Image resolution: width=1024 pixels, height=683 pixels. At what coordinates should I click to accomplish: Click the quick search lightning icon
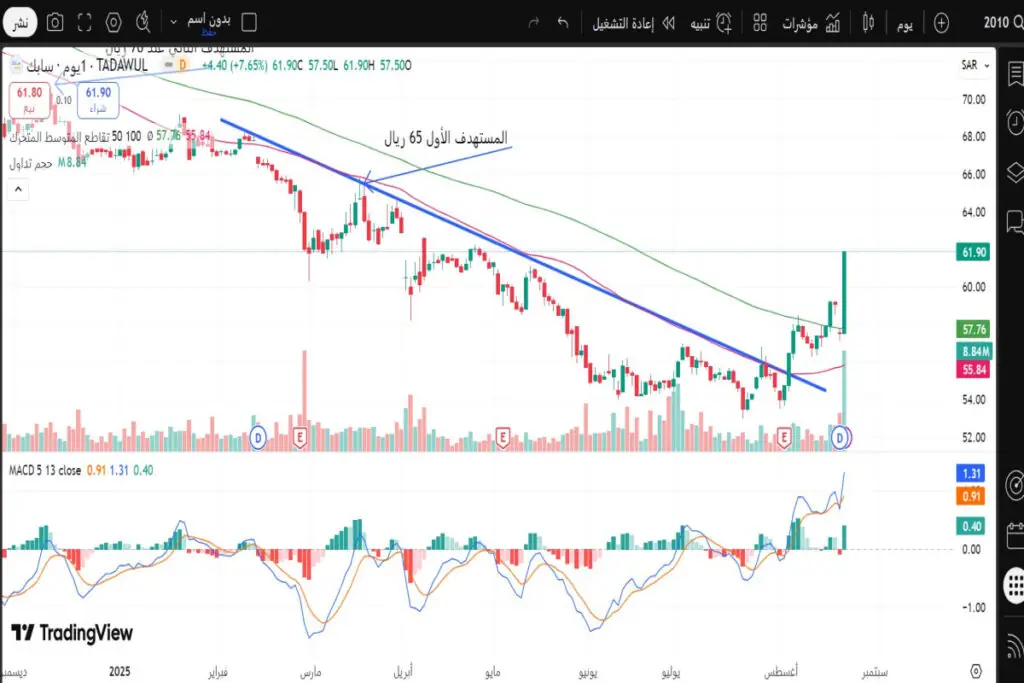(143, 21)
